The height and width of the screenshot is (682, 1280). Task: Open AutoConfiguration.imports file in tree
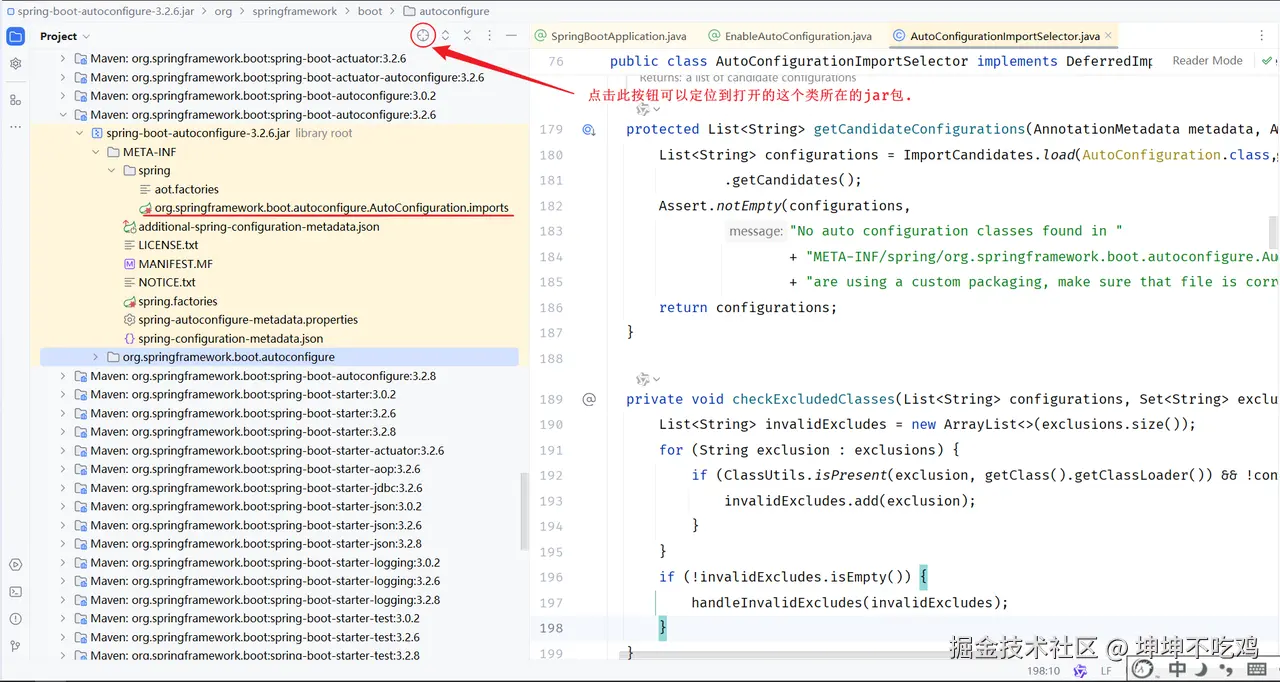331,208
